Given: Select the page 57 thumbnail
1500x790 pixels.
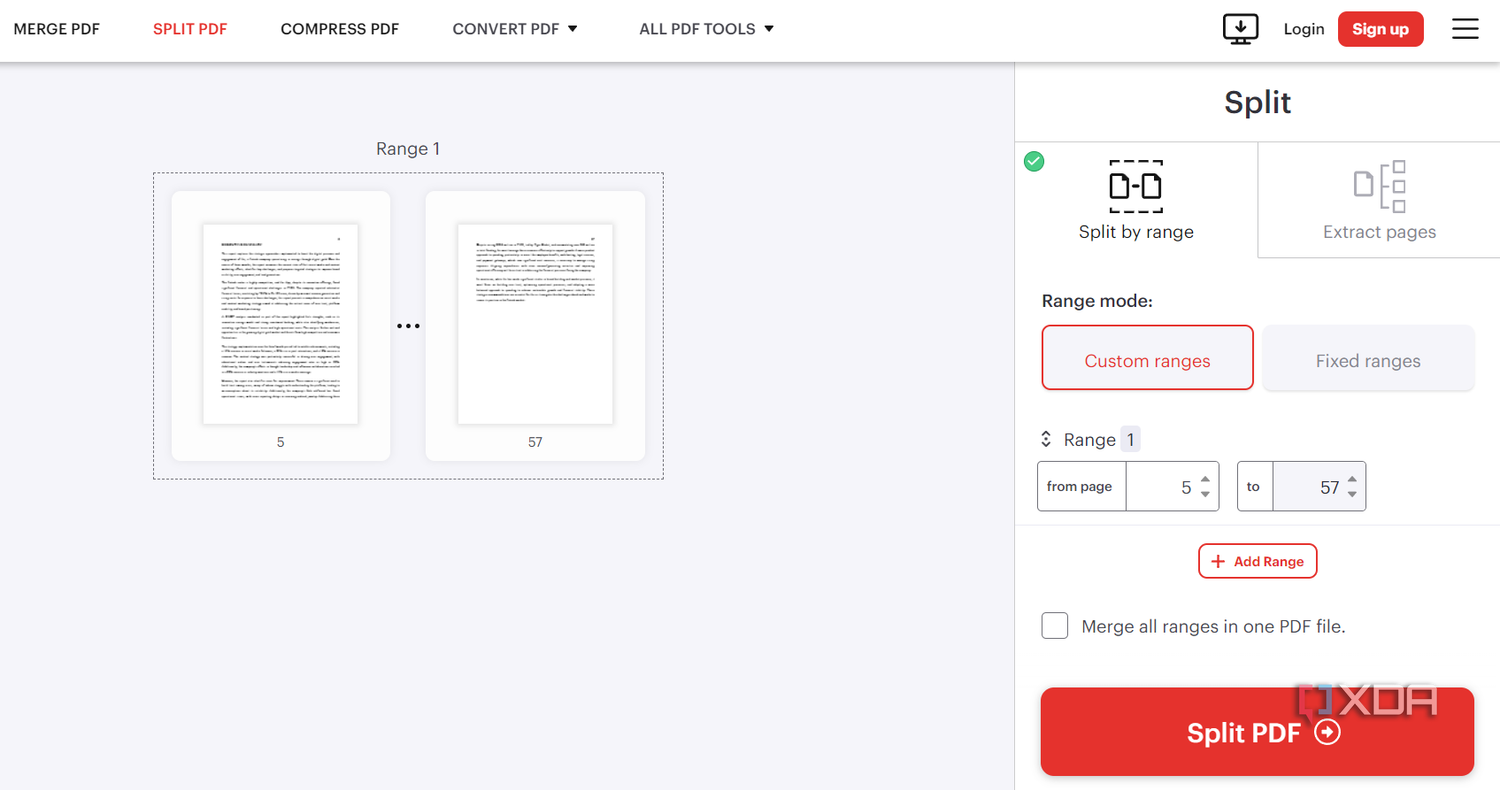Looking at the screenshot, I should [x=535, y=326].
